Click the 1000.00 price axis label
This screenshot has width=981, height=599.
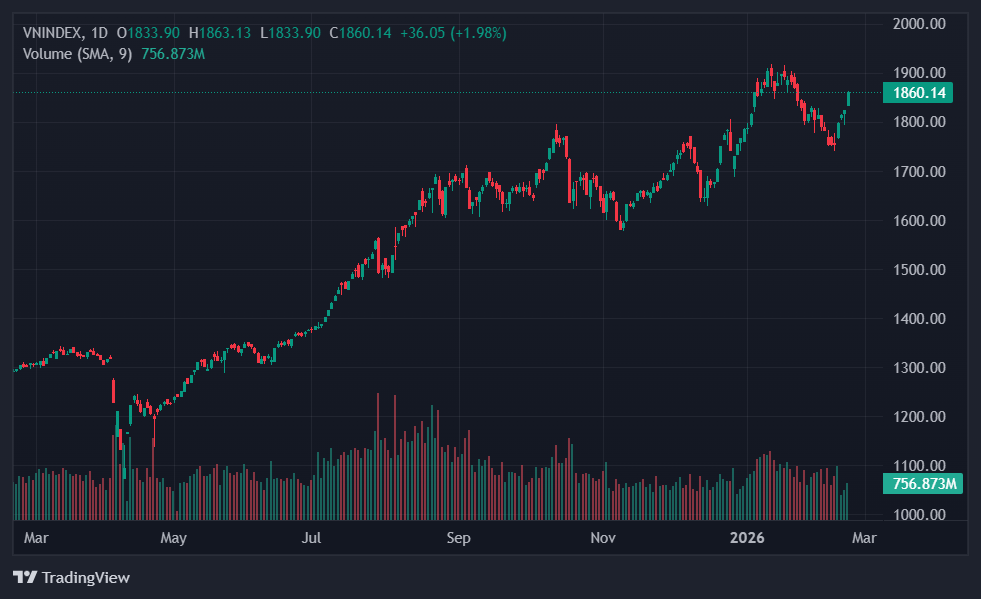918,515
